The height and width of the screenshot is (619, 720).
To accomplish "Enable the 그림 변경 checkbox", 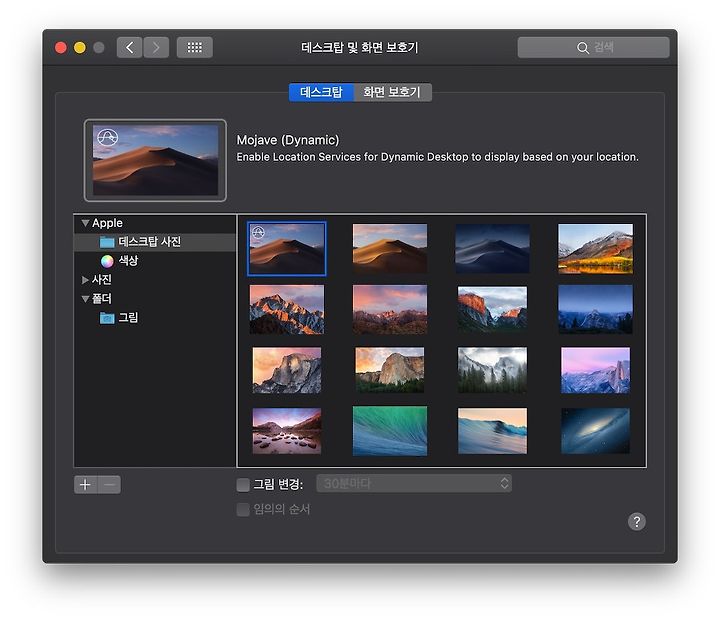I will [x=243, y=484].
